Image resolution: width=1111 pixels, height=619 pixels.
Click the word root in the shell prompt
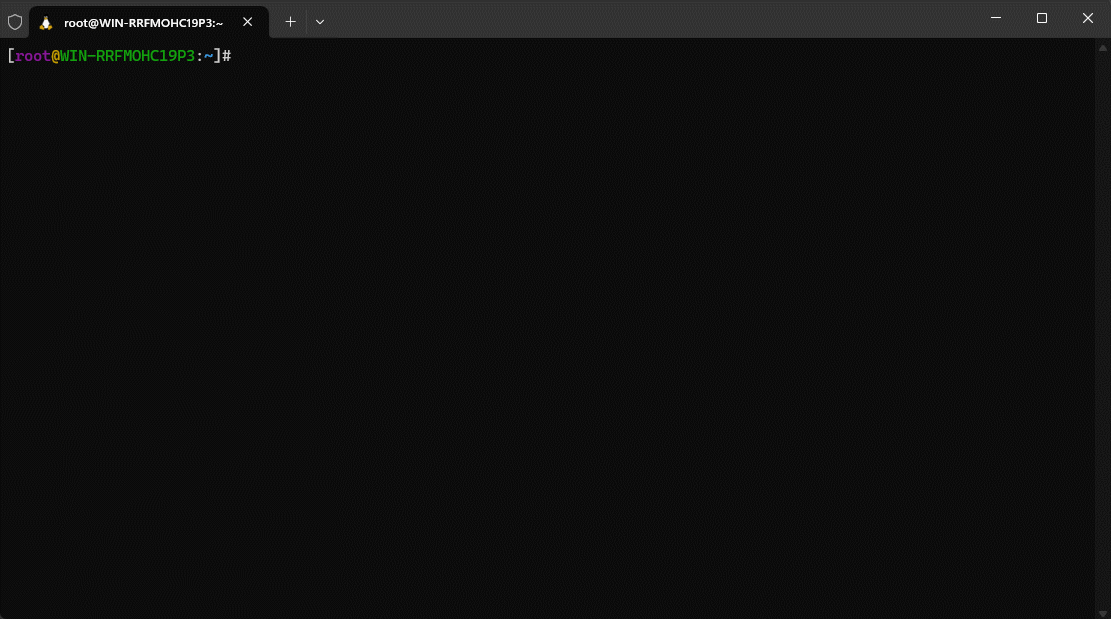[32, 56]
